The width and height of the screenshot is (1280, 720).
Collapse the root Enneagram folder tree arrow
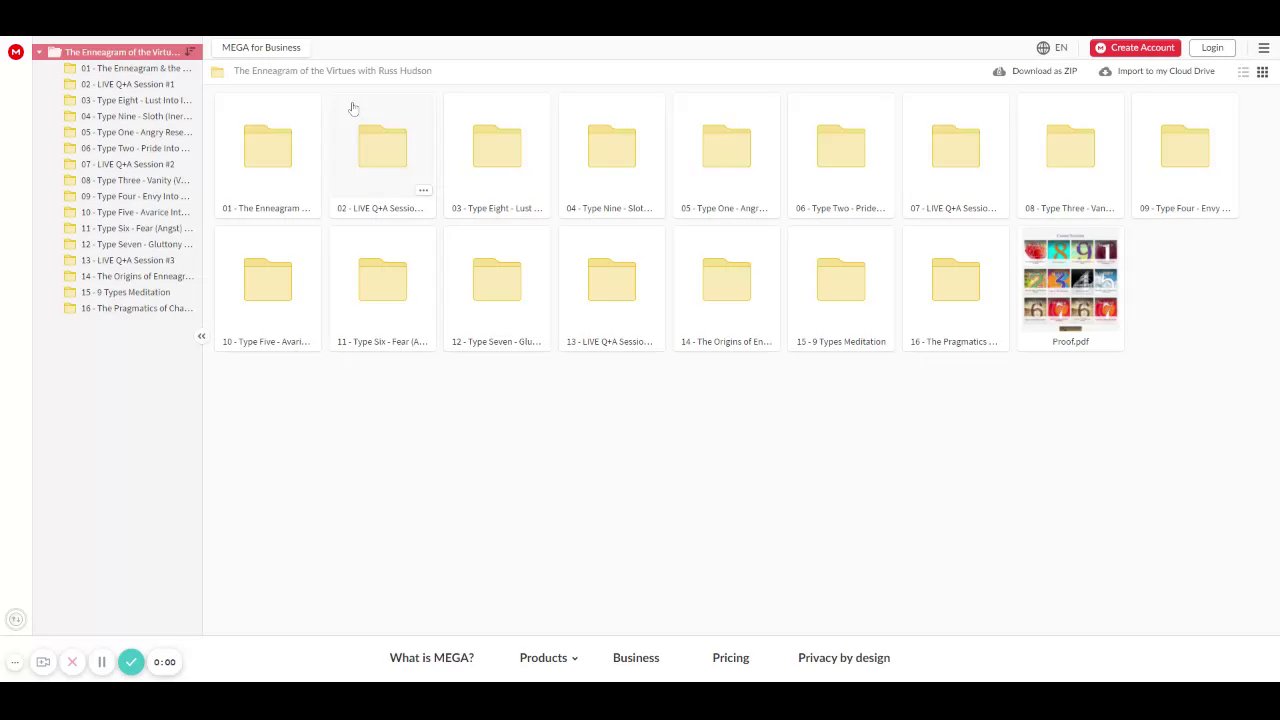click(x=39, y=52)
